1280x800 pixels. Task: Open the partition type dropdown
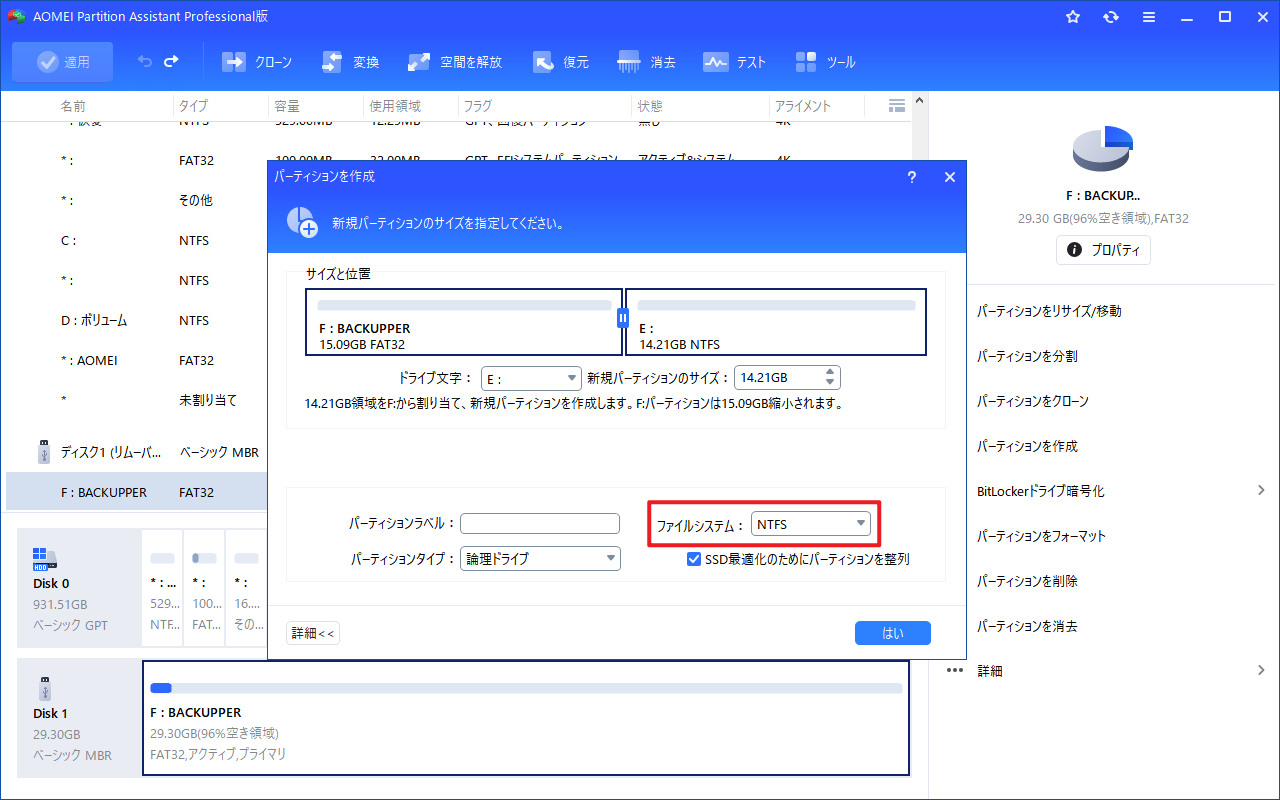(x=540, y=559)
